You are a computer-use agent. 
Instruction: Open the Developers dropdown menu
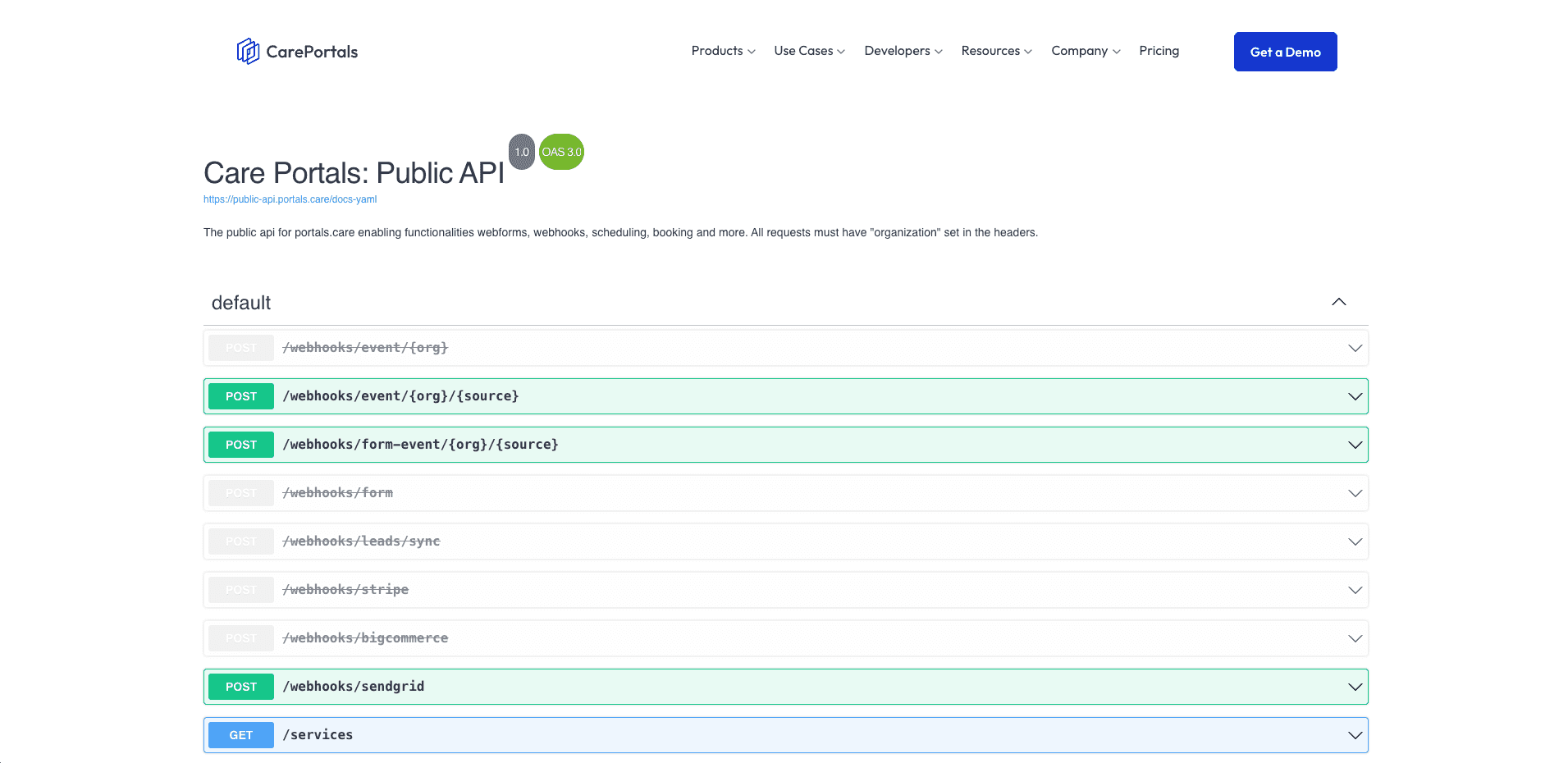pyautogui.click(x=903, y=51)
